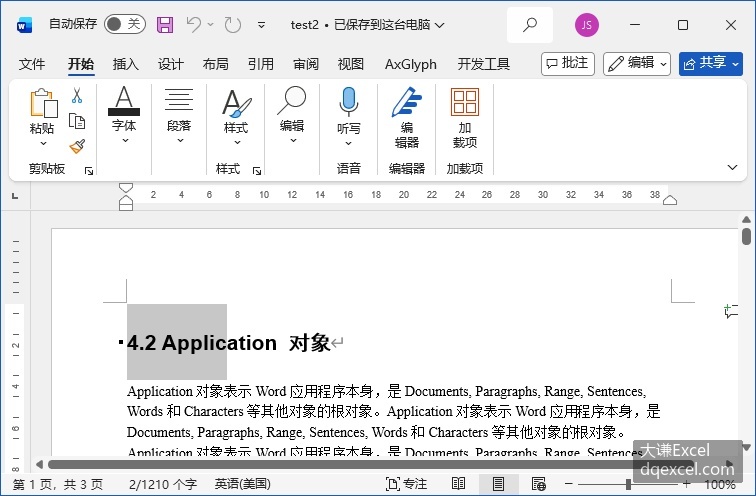
Task: Switch to Web Layout view icon
Action: pos(538,483)
